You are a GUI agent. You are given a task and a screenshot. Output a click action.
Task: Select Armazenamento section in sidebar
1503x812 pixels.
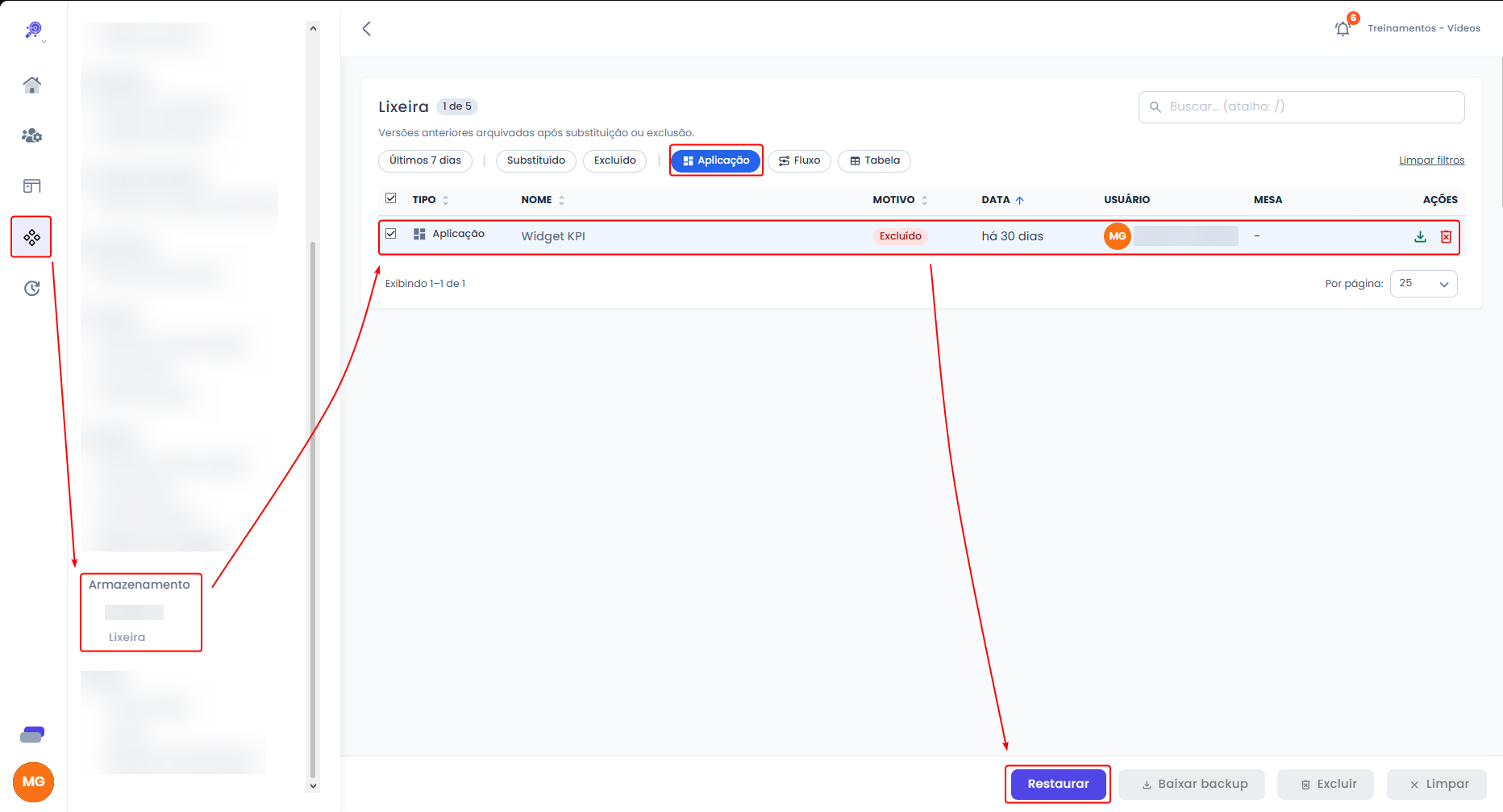[139, 585]
